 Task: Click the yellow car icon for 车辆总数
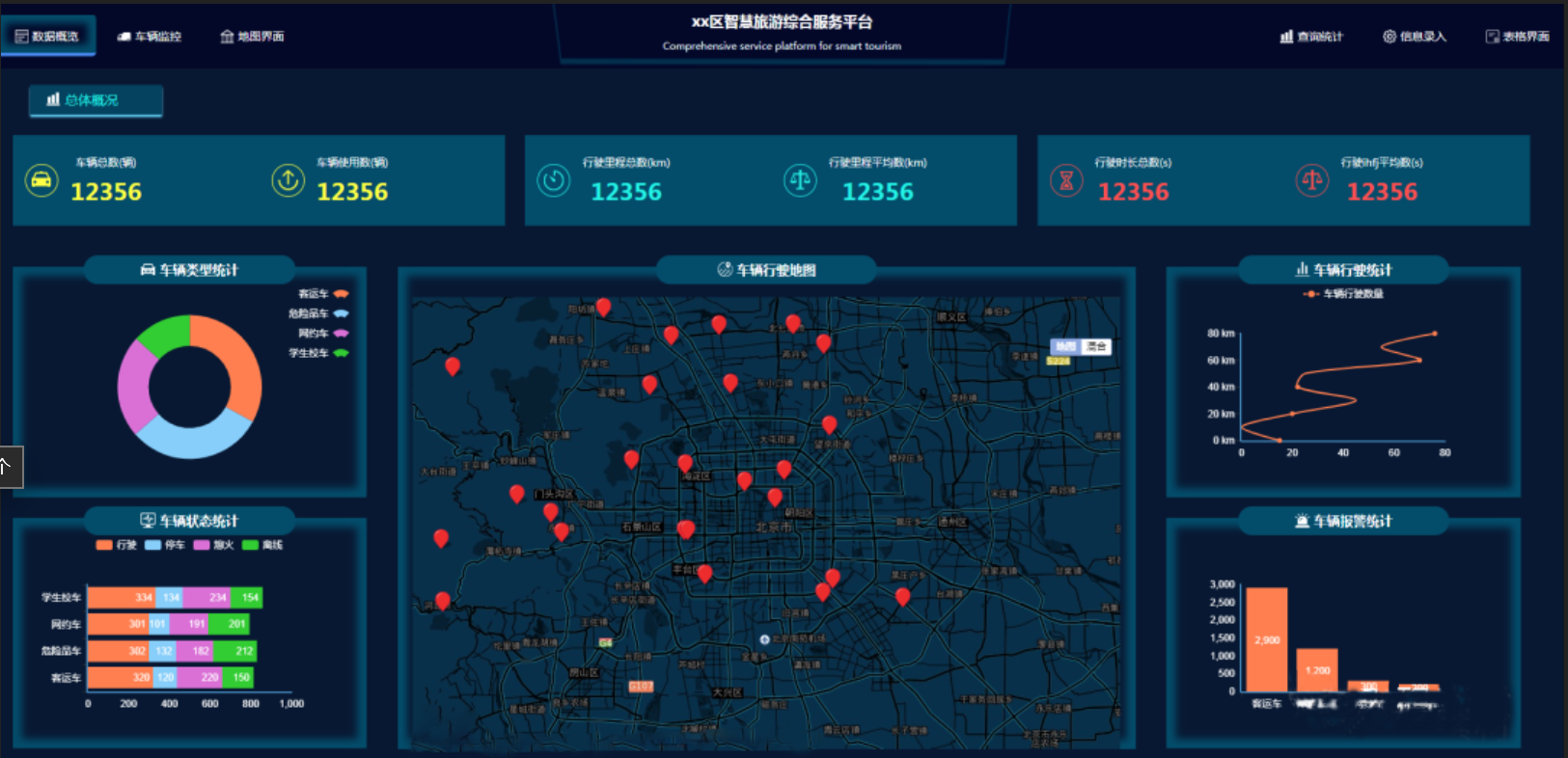(x=41, y=180)
